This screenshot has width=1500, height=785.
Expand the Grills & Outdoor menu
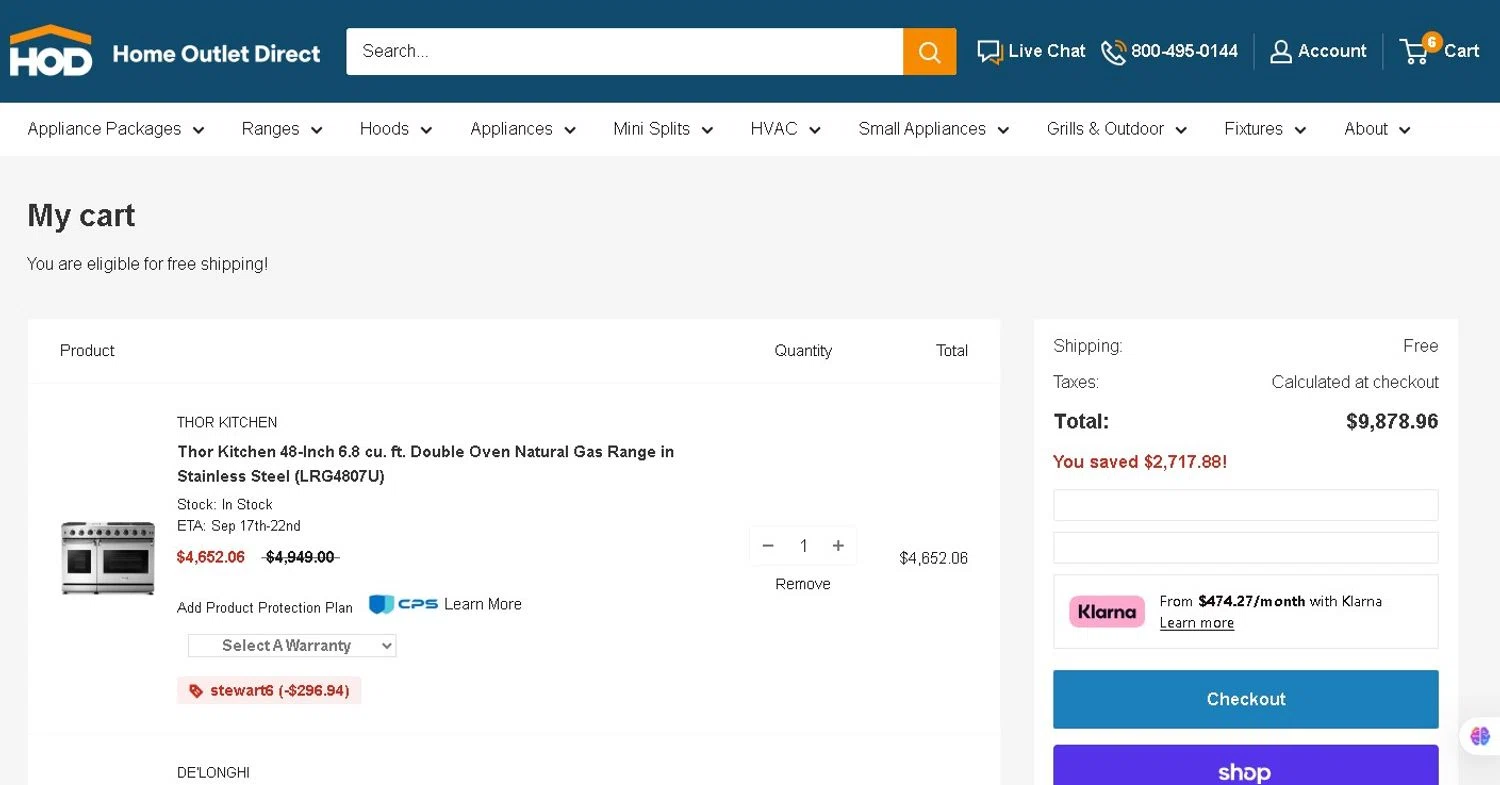point(1117,129)
